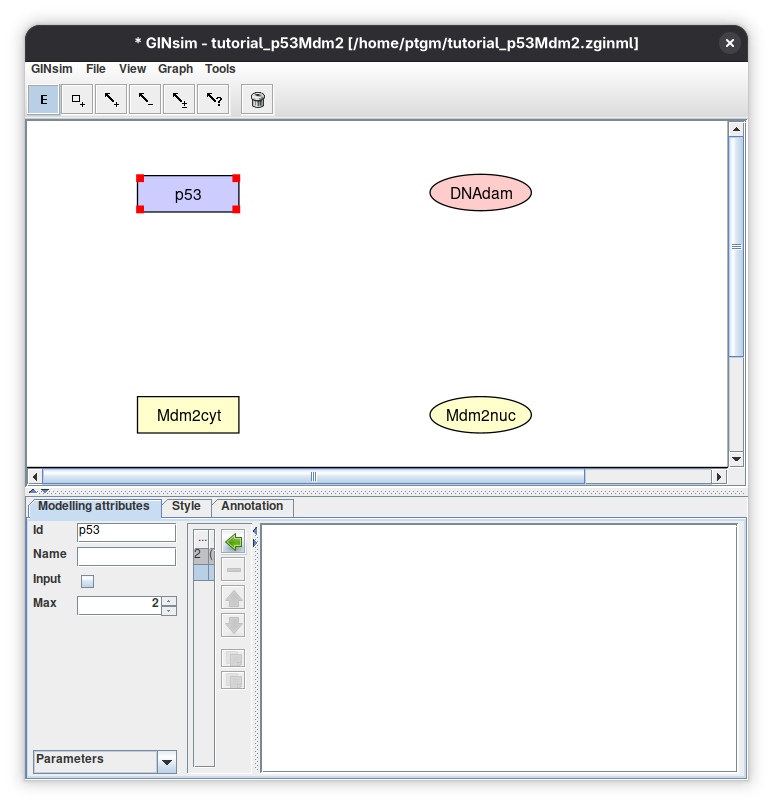Image resolution: width=773 pixels, height=805 pixels.
Task: Click the grey move up arrow
Action: tap(234, 598)
